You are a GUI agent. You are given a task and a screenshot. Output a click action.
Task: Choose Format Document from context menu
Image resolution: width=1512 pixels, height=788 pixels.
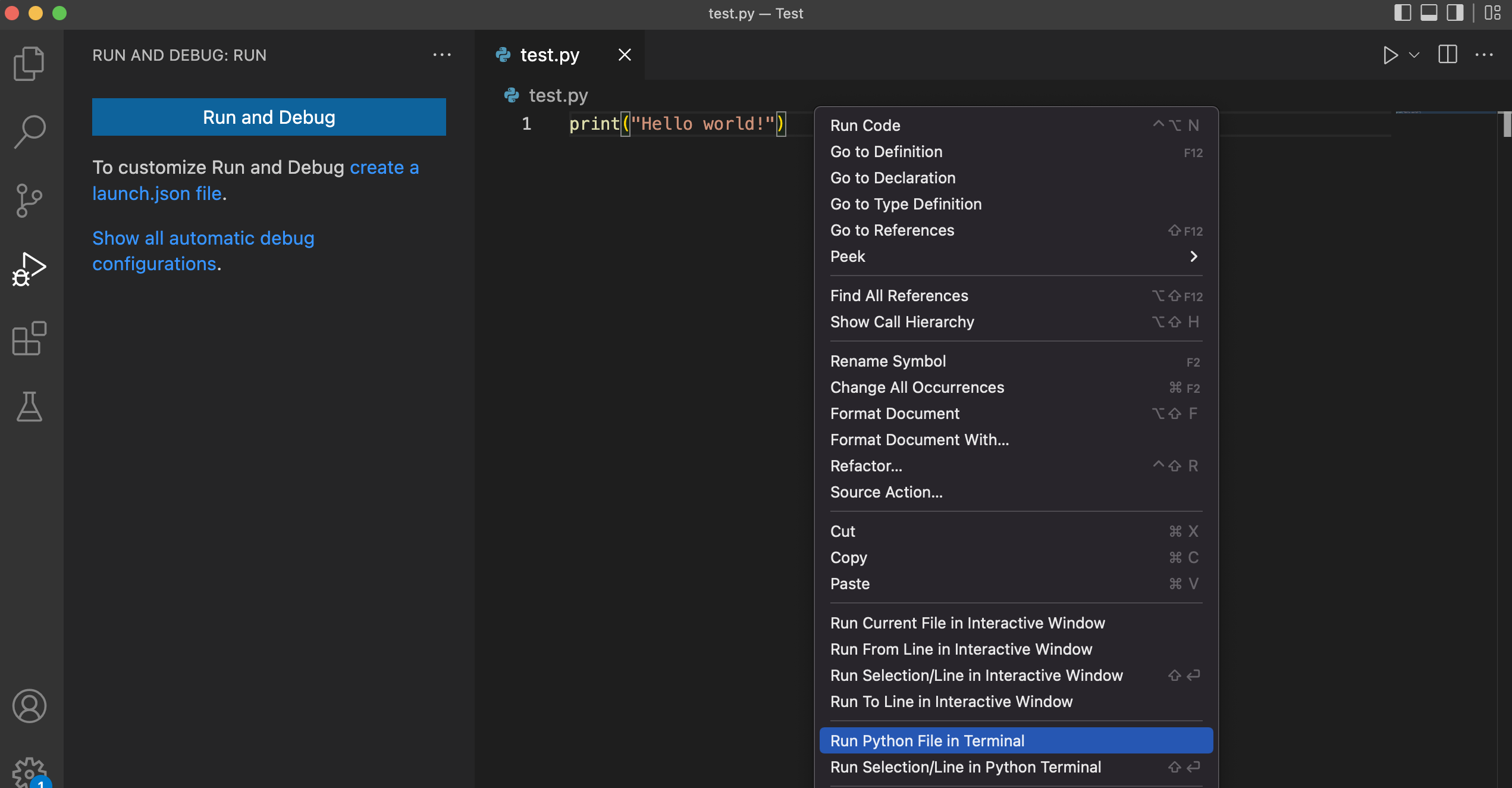[x=895, y=414]
